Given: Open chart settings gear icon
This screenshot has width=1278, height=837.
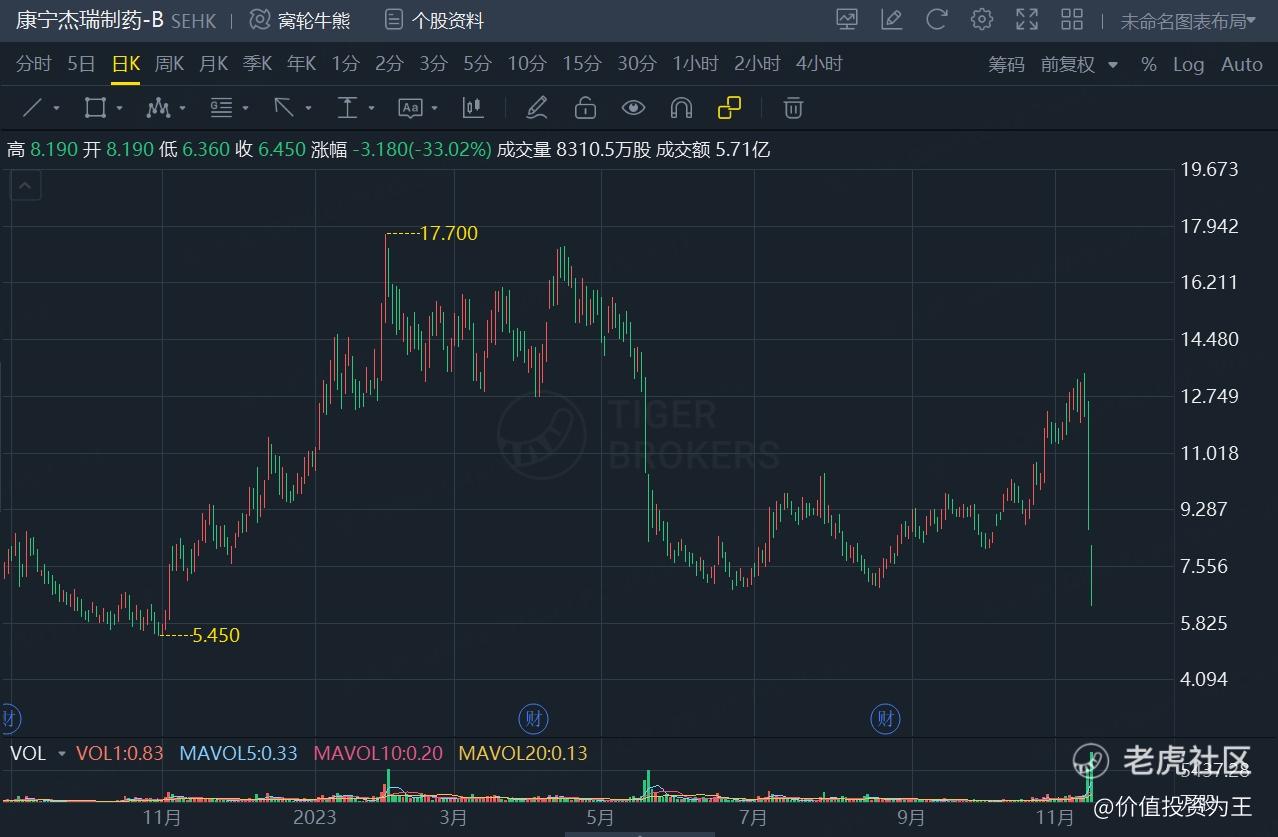Looking at the screenshot, I should tap(982, 19).
